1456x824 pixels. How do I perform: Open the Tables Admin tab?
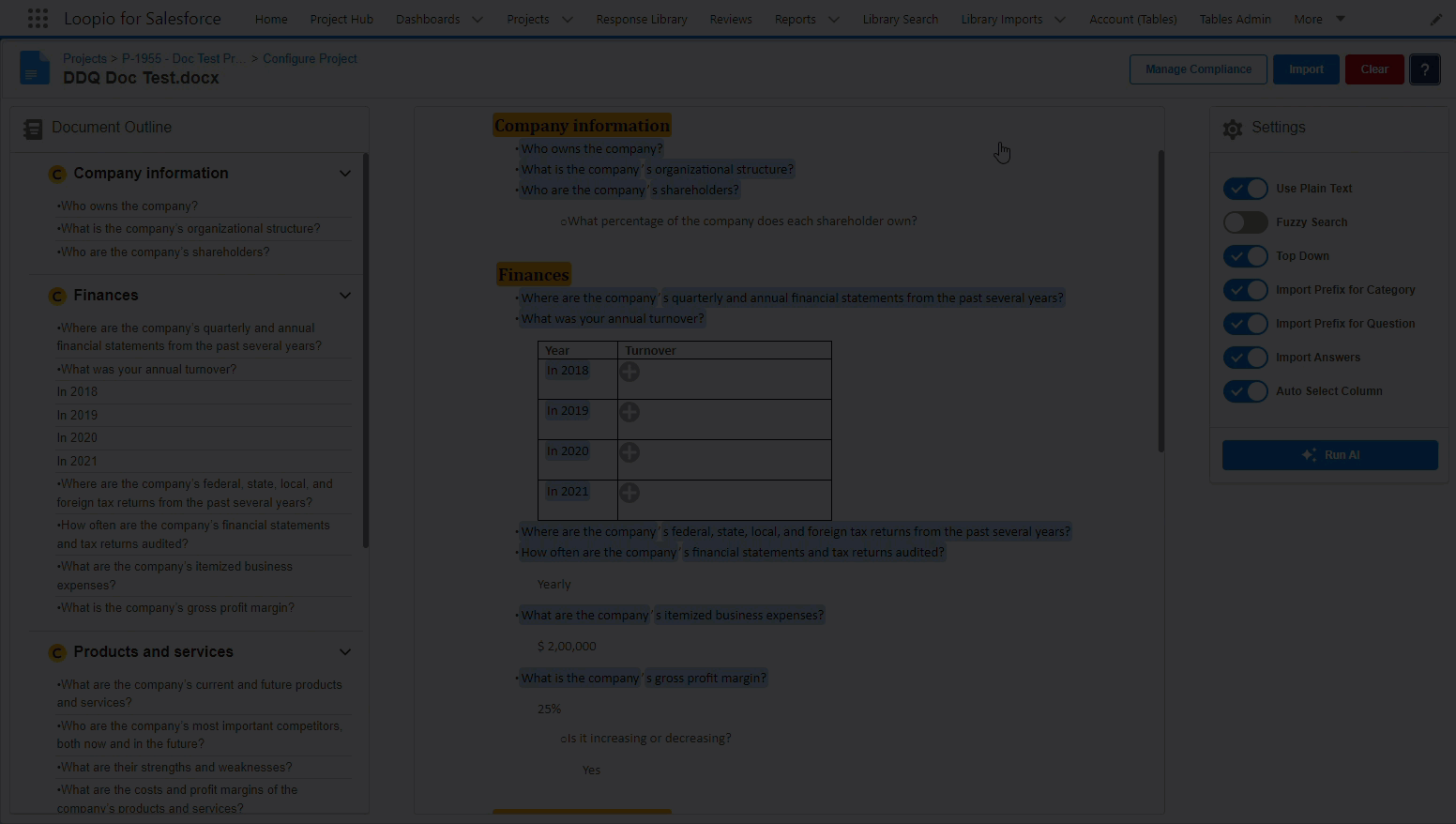click(1236, 19)
